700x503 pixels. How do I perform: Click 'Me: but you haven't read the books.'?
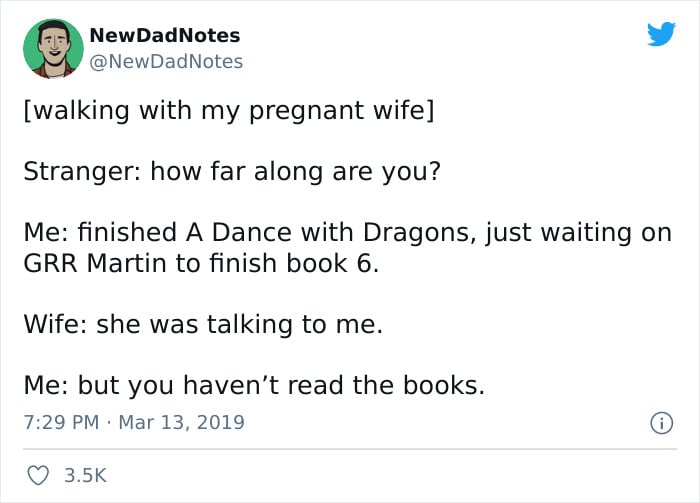[254, 385]
